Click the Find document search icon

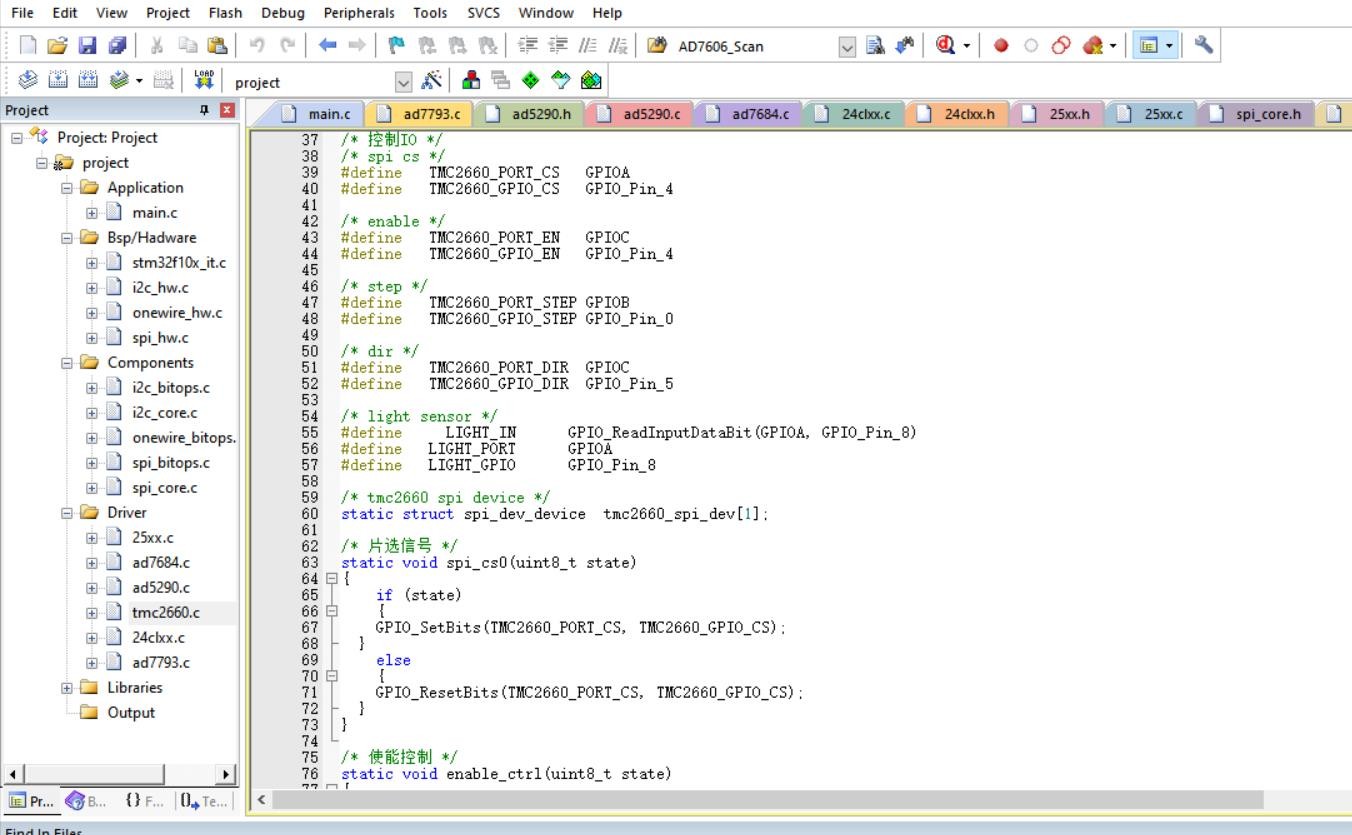pos(876,46)
